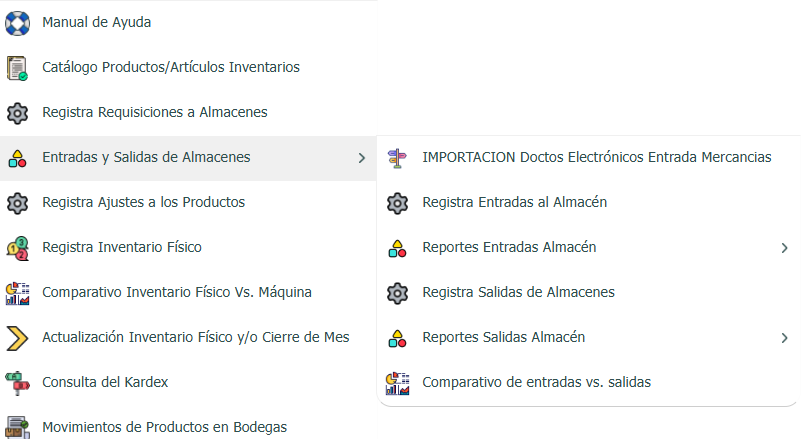The height and width of the screenshot is (439, 811).
Task: Open Registra Ajustes a los Productos
Action: [143, 202]
